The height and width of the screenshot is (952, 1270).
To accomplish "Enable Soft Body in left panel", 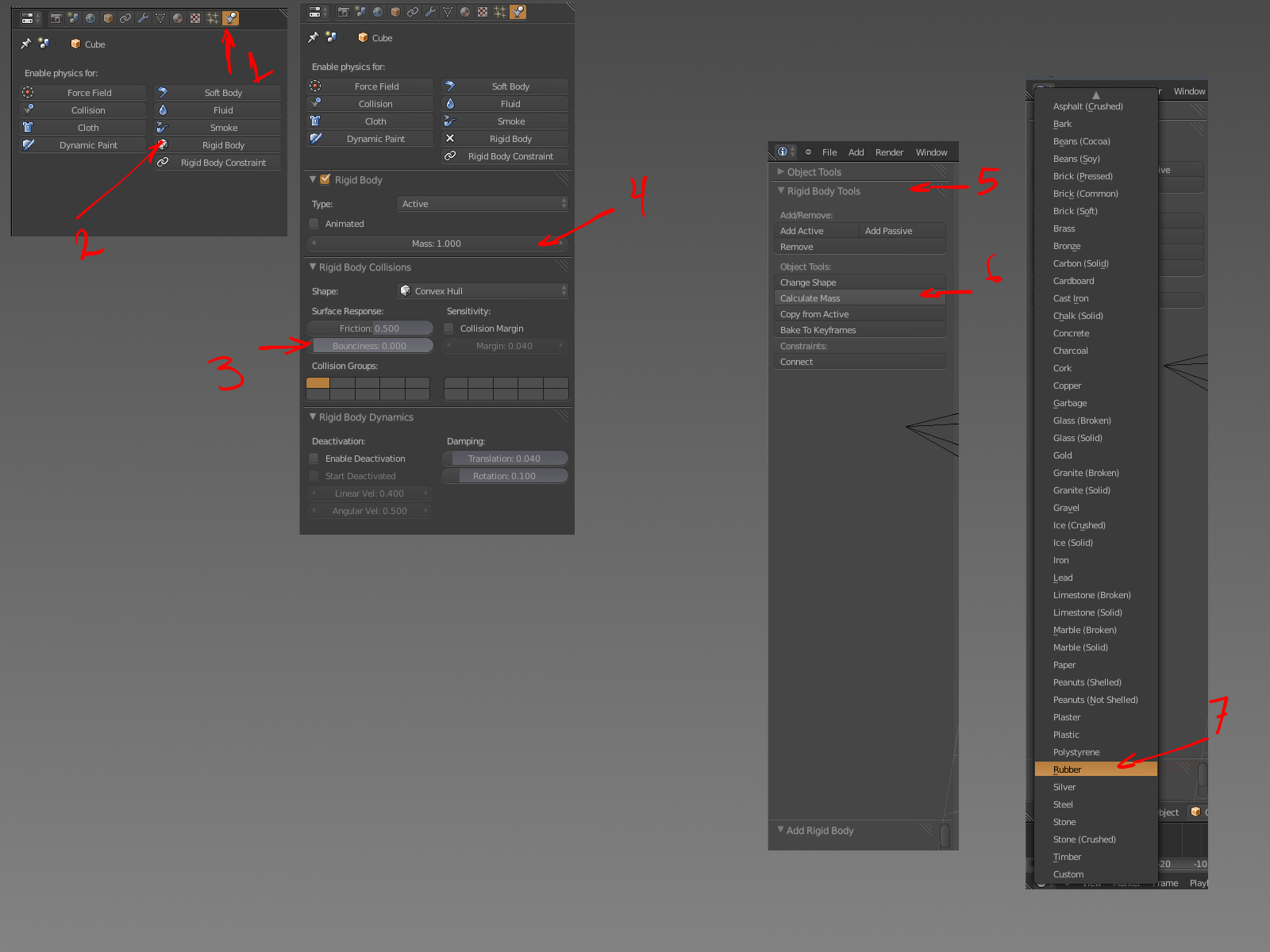I will pyautogui.click(x=217, y=93).
